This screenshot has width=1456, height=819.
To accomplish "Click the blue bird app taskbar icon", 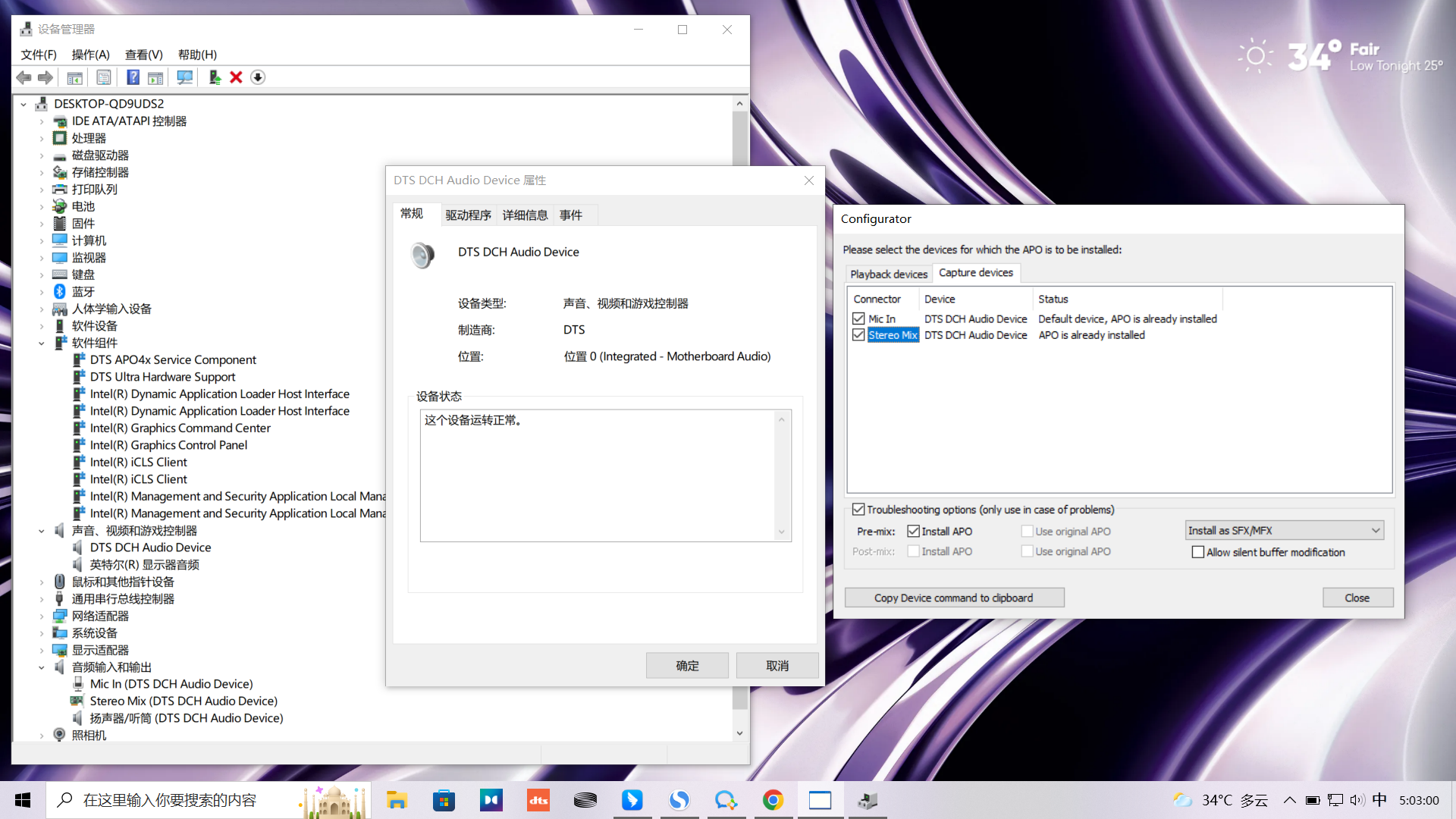I will click(632, 800).
